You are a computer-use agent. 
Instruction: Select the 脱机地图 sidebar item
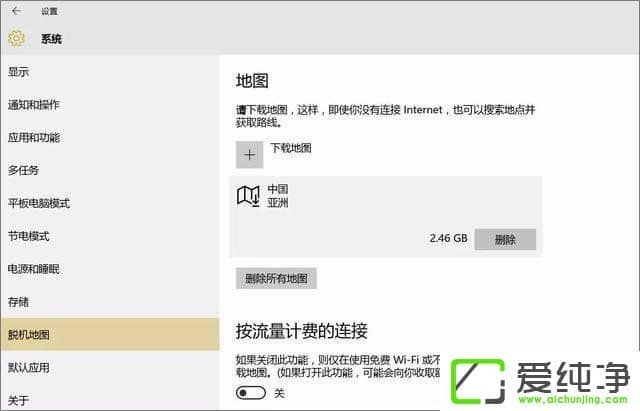[x=110, y=334]
